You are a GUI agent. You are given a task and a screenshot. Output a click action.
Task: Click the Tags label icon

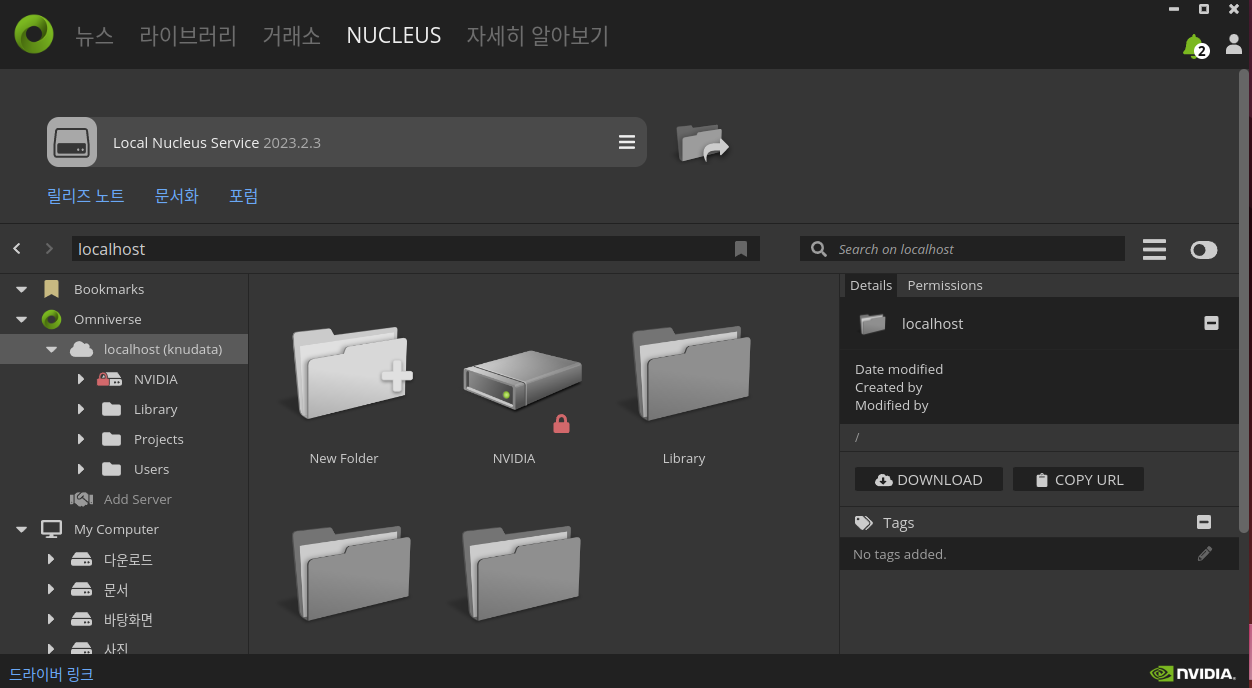(864, 523)
